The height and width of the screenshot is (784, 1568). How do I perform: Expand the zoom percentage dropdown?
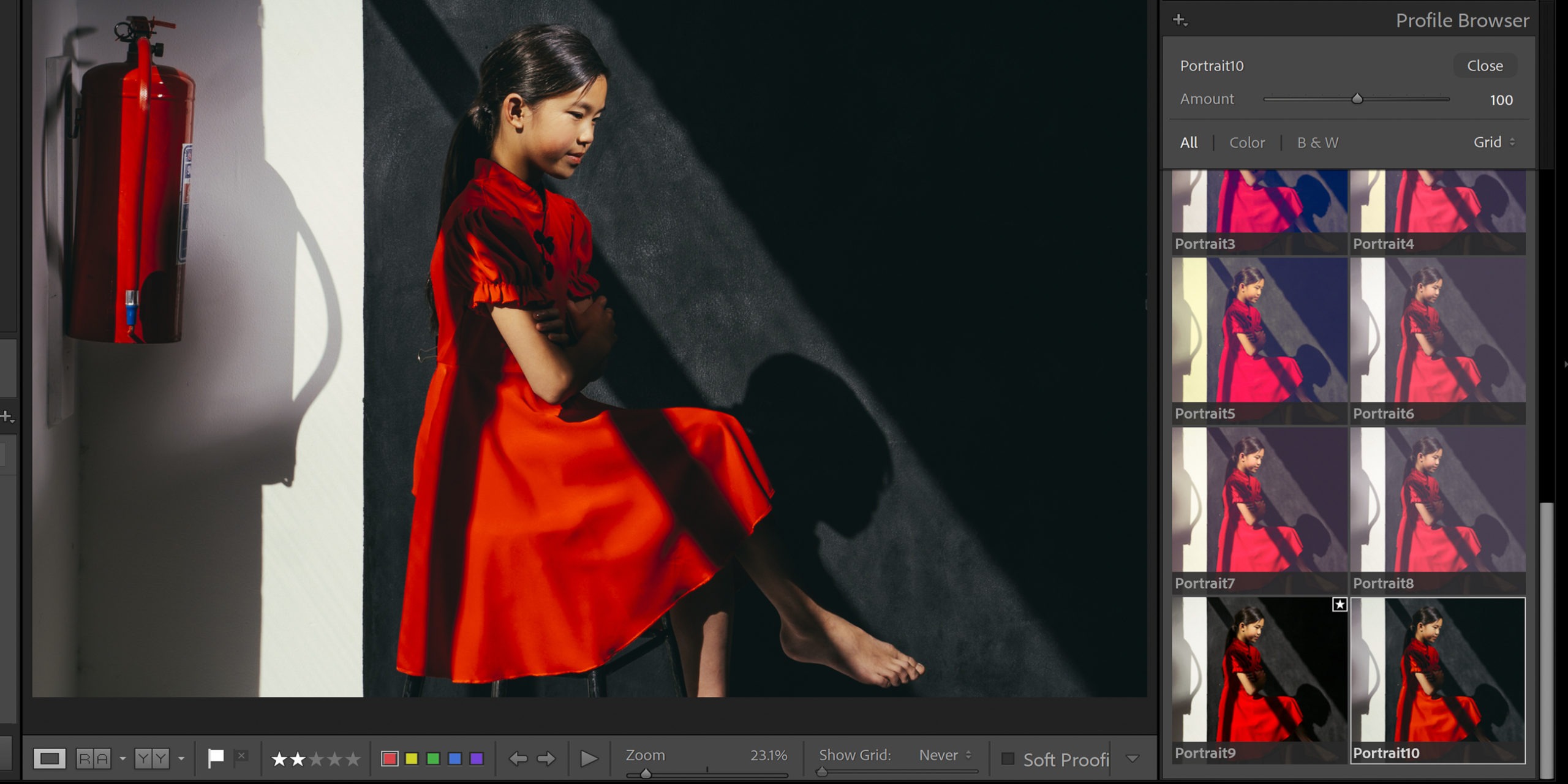point(770,756)
